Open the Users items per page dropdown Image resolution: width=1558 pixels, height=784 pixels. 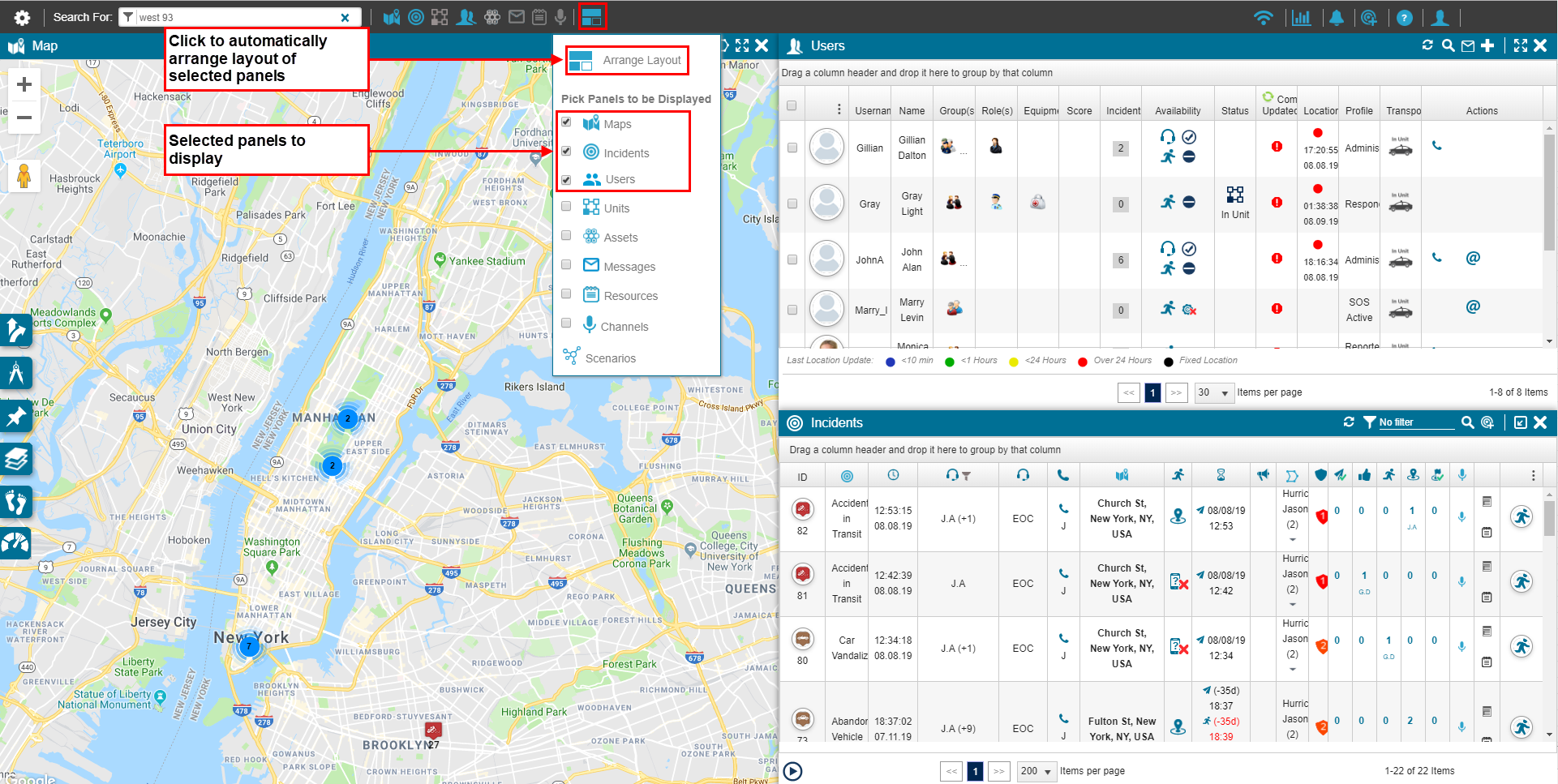coord(1214,392)
